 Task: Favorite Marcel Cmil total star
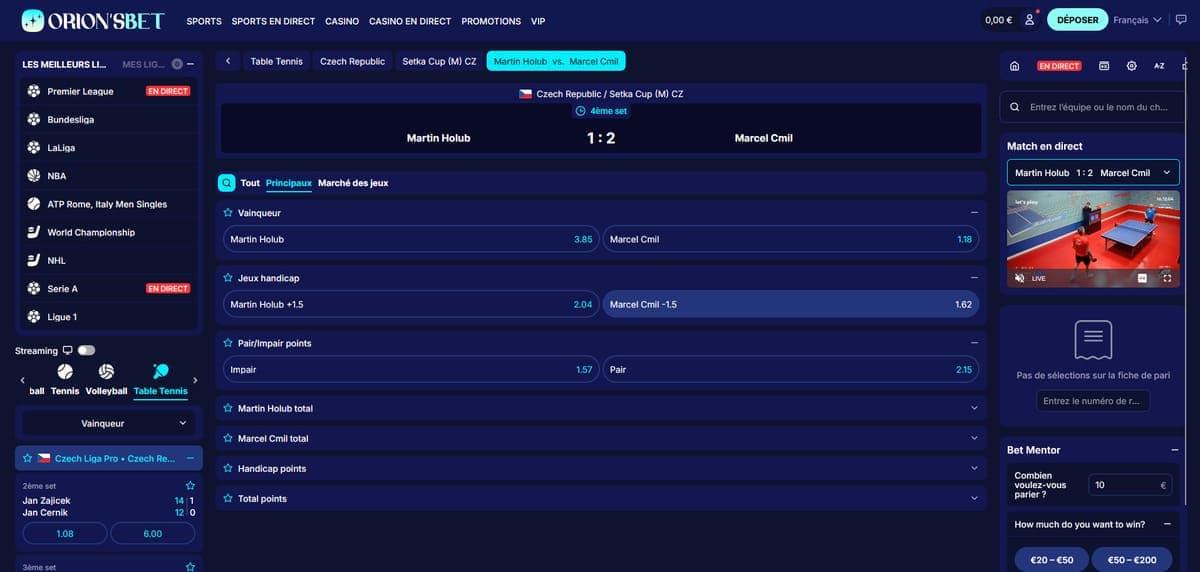[228, 438]
